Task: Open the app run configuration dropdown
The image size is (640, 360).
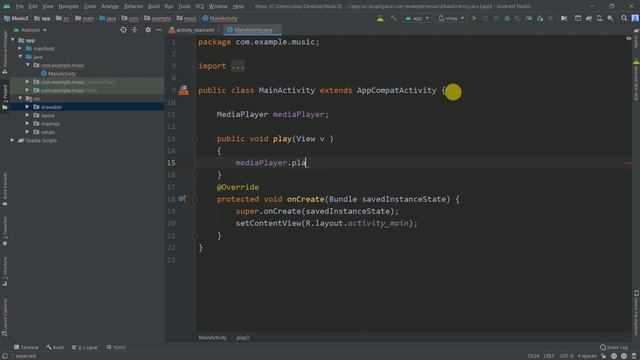Action: [417, 18]
